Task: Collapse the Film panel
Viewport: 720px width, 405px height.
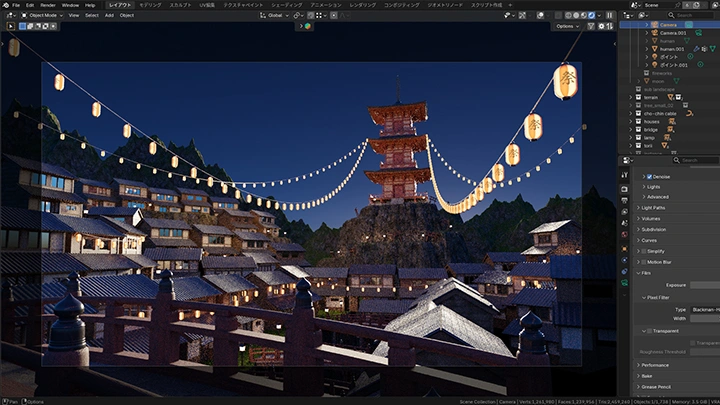Action: [646, 273]
